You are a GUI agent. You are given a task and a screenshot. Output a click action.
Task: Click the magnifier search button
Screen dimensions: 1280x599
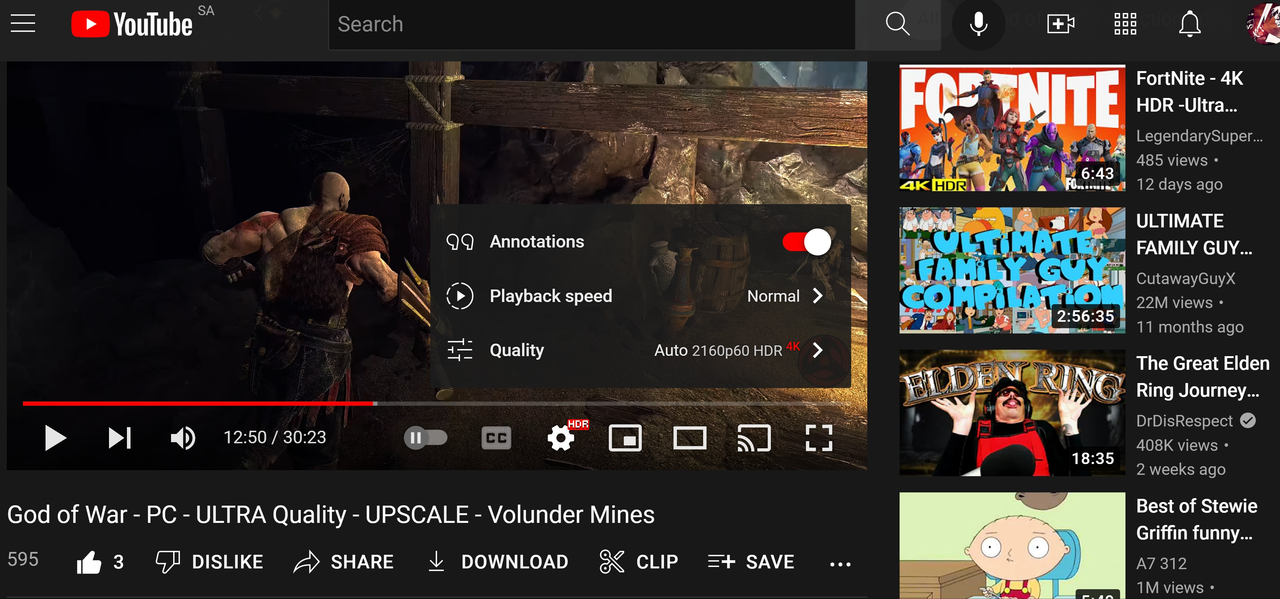898,24
